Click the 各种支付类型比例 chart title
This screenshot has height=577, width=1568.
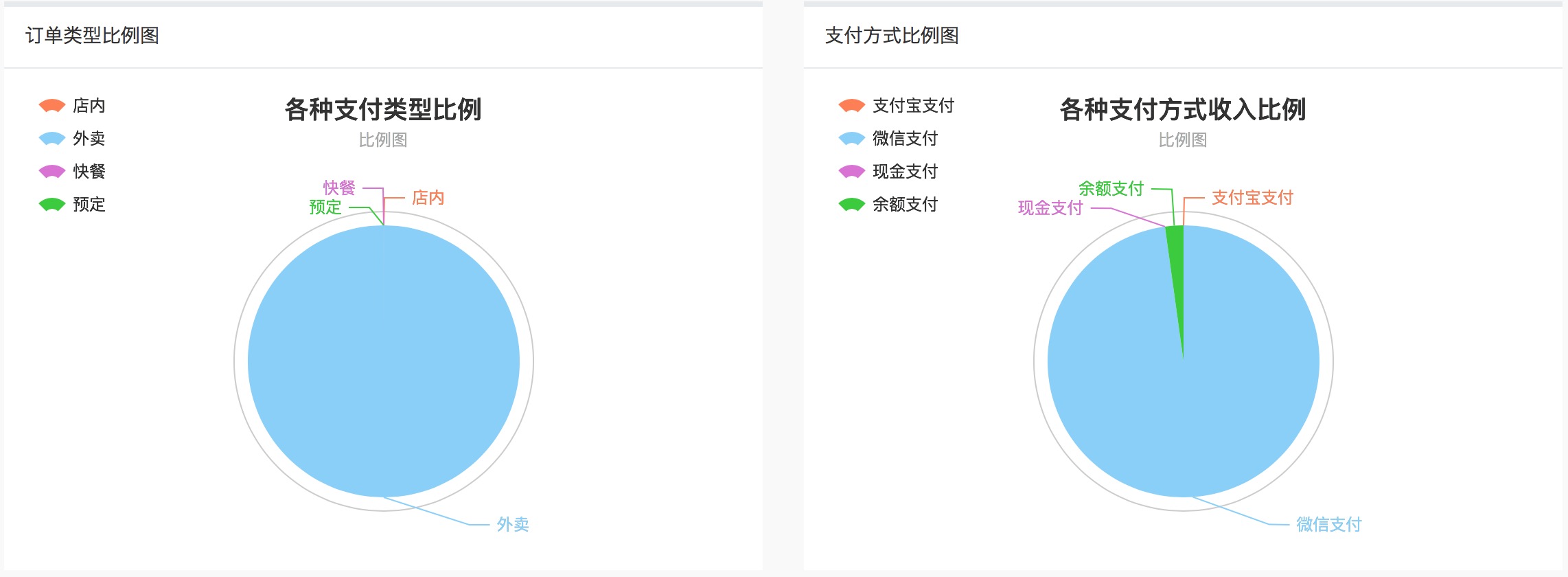pos(383,110)
